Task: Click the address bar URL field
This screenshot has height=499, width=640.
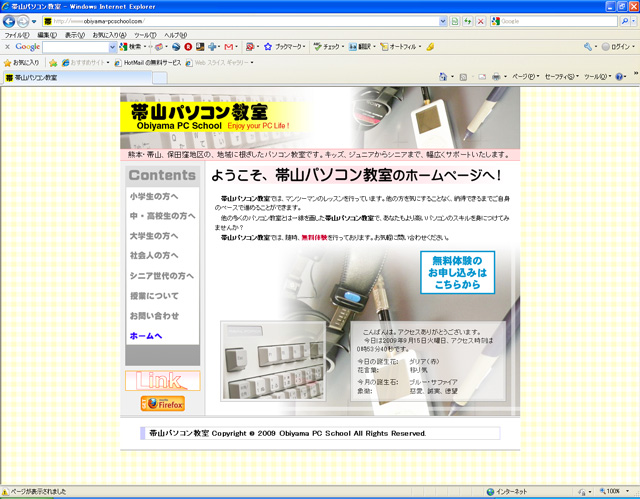Action: click(x=241, y=21)
